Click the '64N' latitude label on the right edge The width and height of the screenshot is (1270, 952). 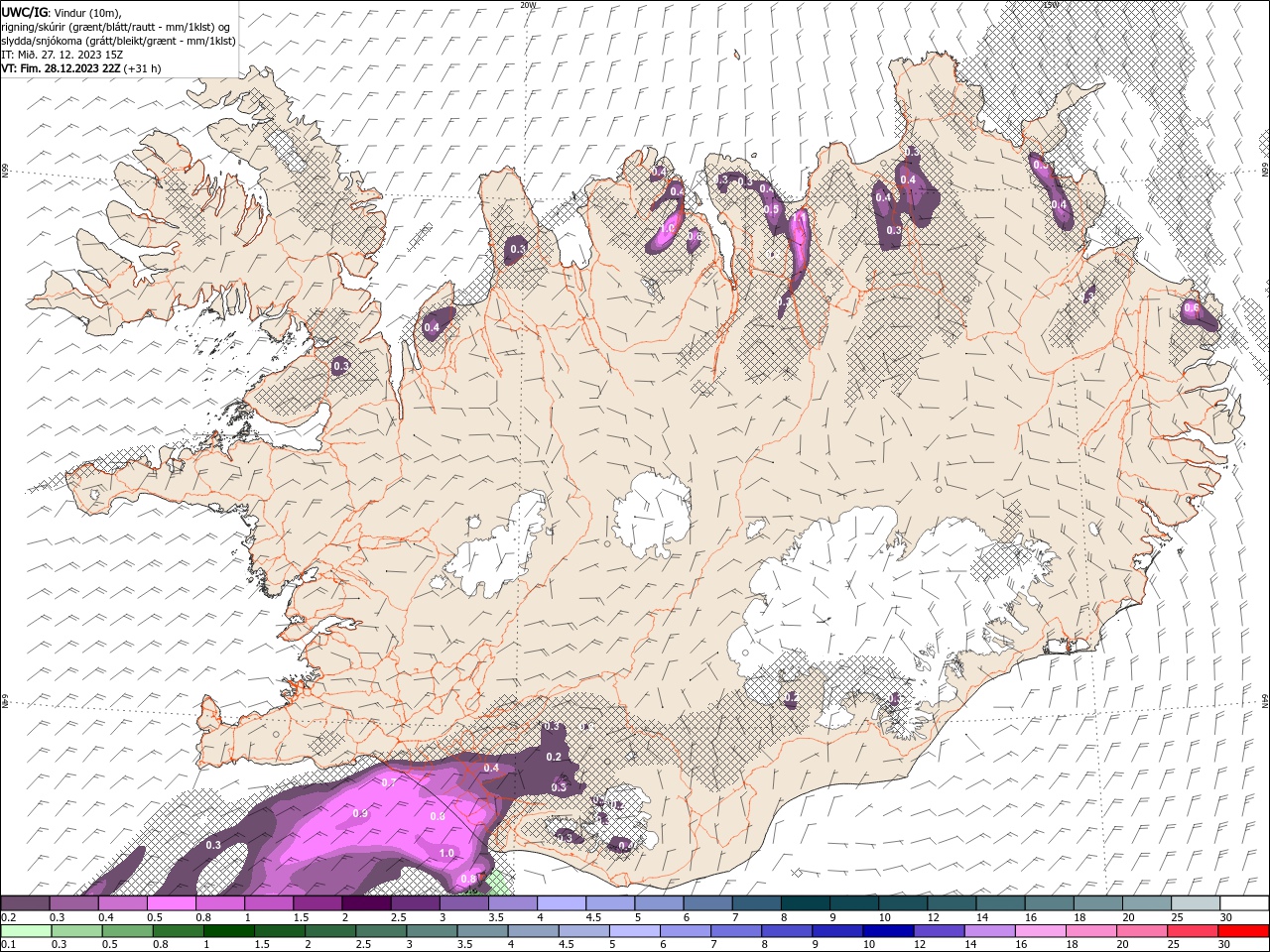(x=1265, y=701)
